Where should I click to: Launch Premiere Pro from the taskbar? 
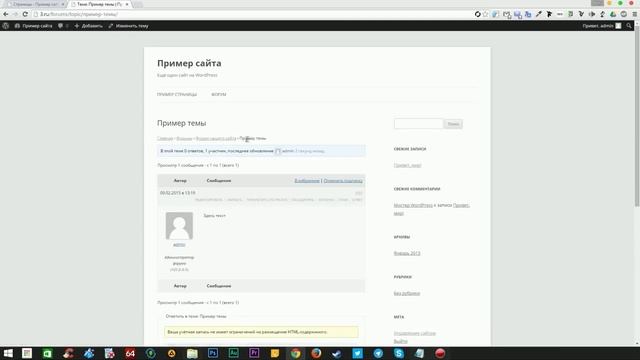pos(254,353)
